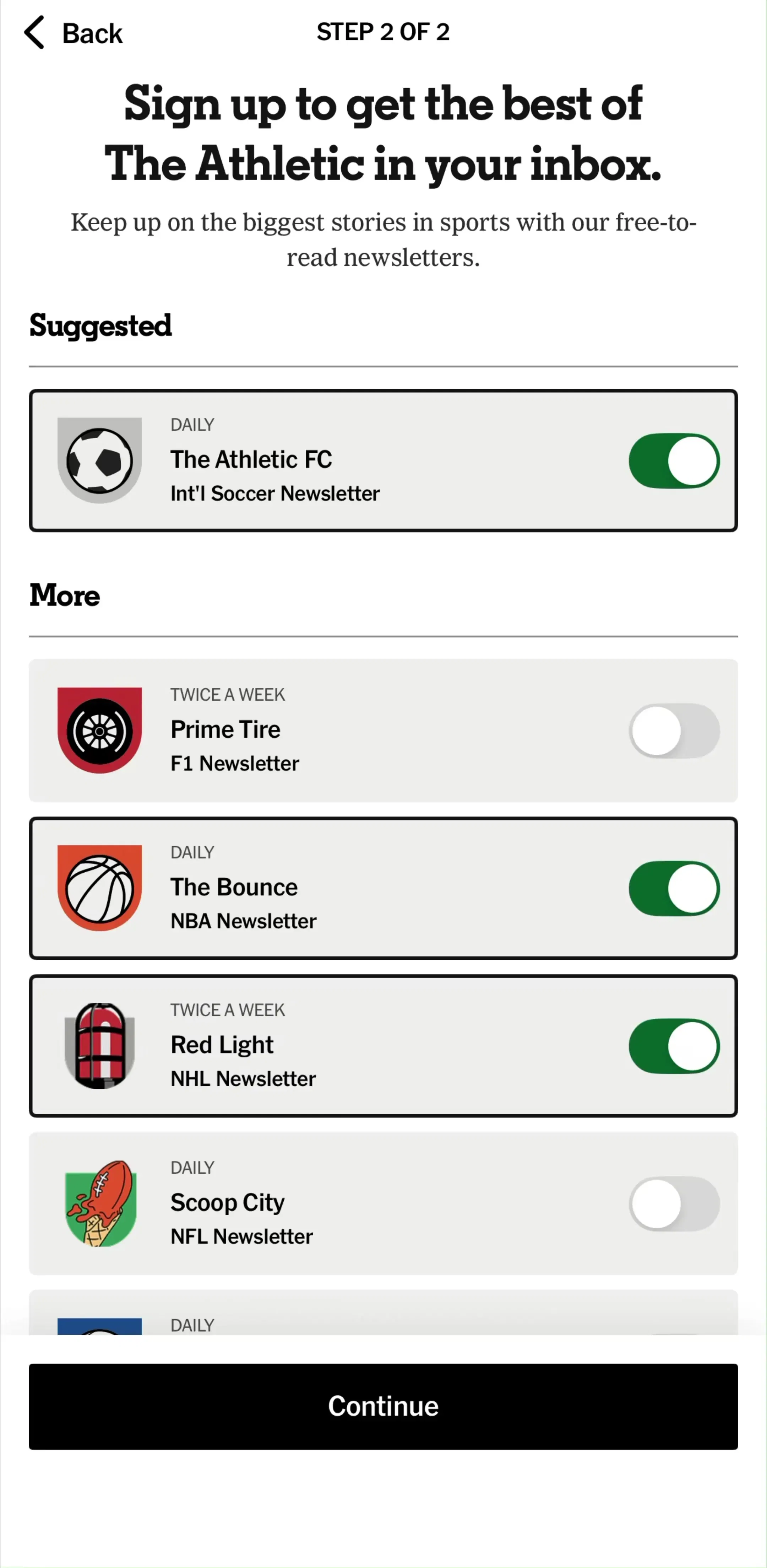Tap the partially visible blue newsletter badge
This screenshot has width=767, height=1568.
100,1326
